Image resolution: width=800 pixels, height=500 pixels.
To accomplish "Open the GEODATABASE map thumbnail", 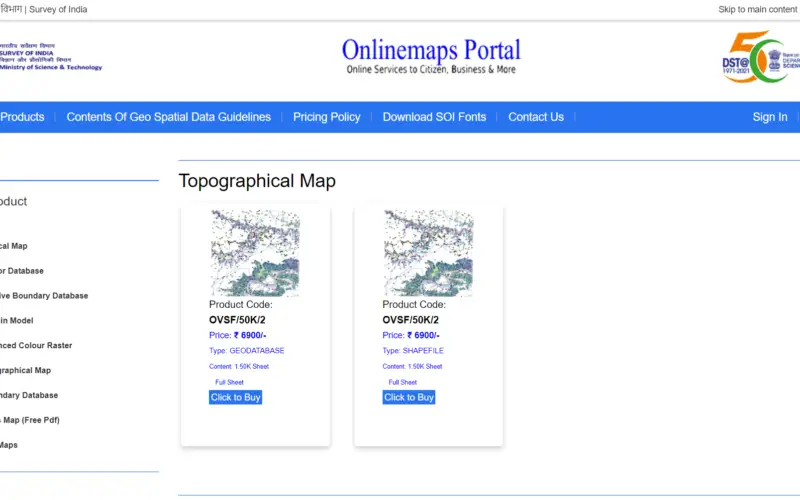I will pos(255,253).
